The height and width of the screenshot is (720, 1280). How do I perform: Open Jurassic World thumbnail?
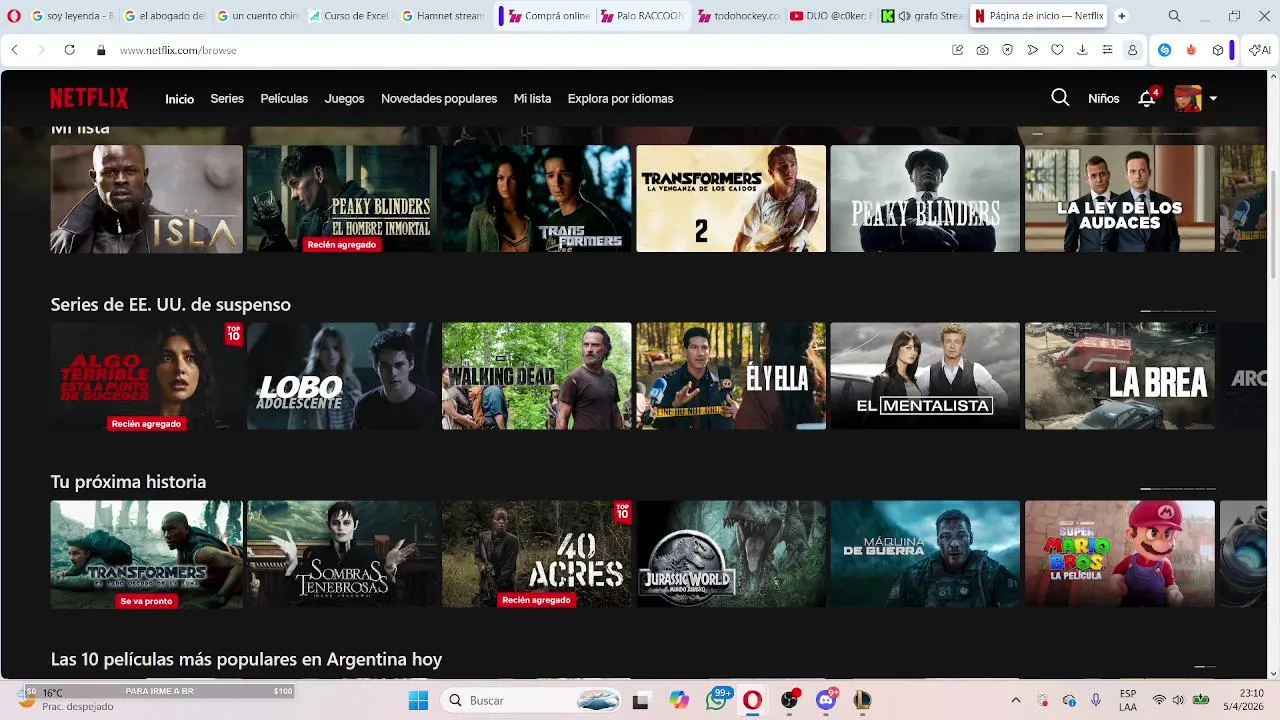tap(731, 554)
